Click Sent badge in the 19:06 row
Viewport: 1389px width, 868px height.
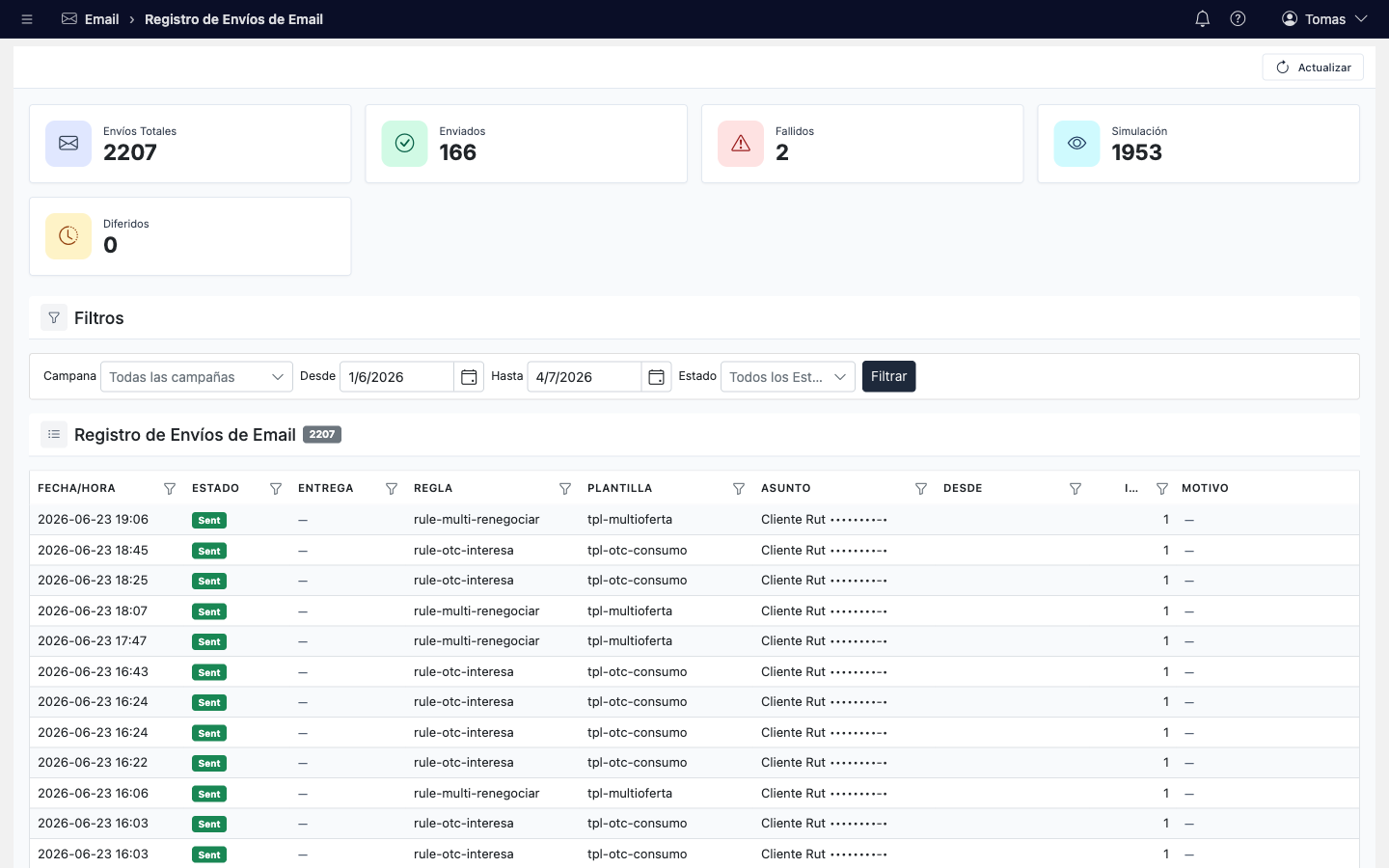209,520
